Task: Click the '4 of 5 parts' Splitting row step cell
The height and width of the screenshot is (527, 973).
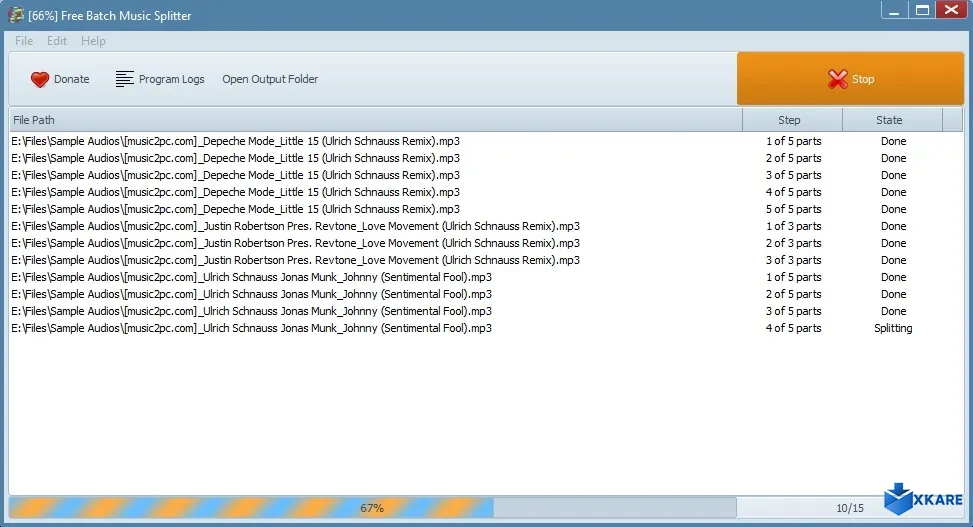Action: click(x=793, y=328)
